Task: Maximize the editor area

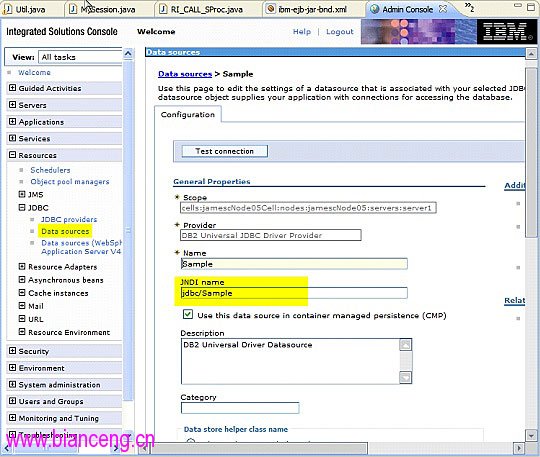Action: tap(531, 6)
